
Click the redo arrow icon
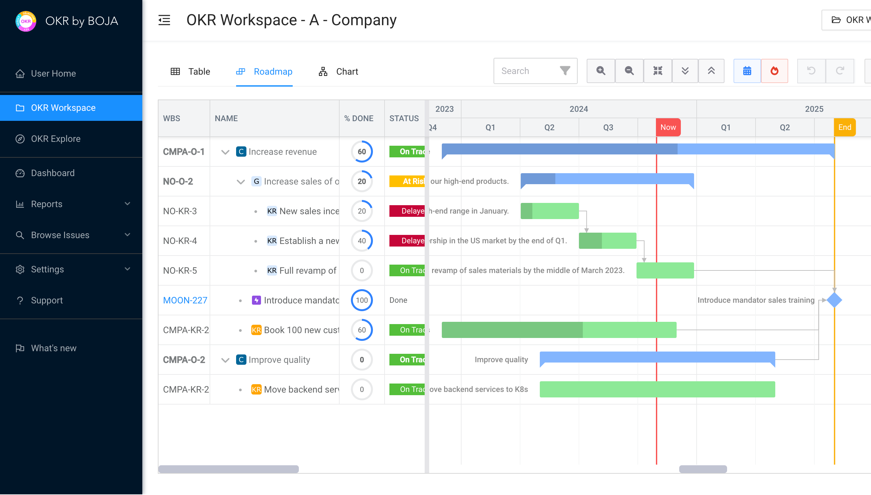pos(840,71)
